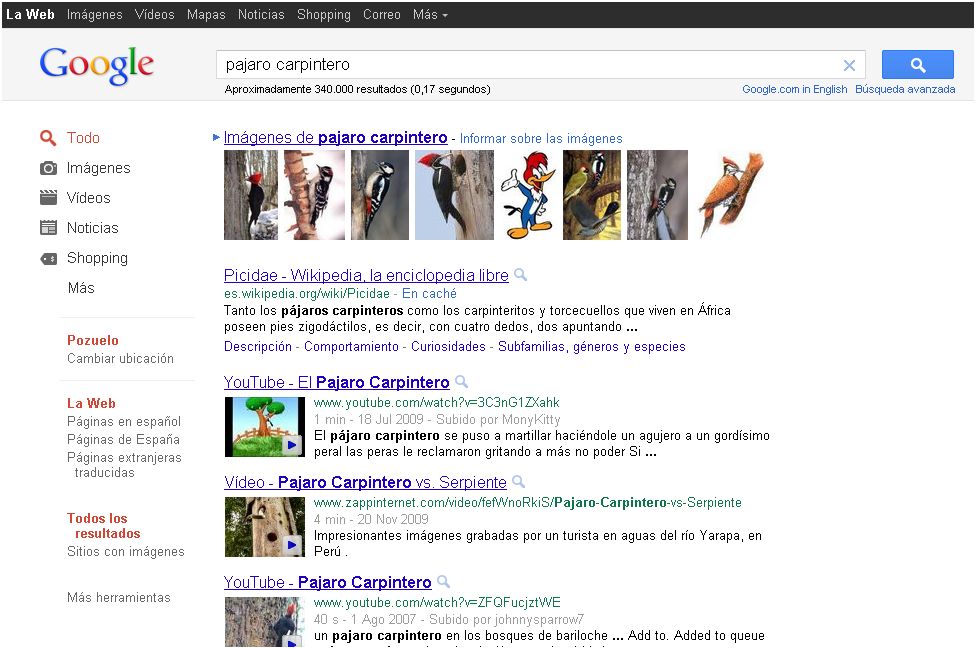Select Imágenes in the left sidebar

(x=98, y=168)
